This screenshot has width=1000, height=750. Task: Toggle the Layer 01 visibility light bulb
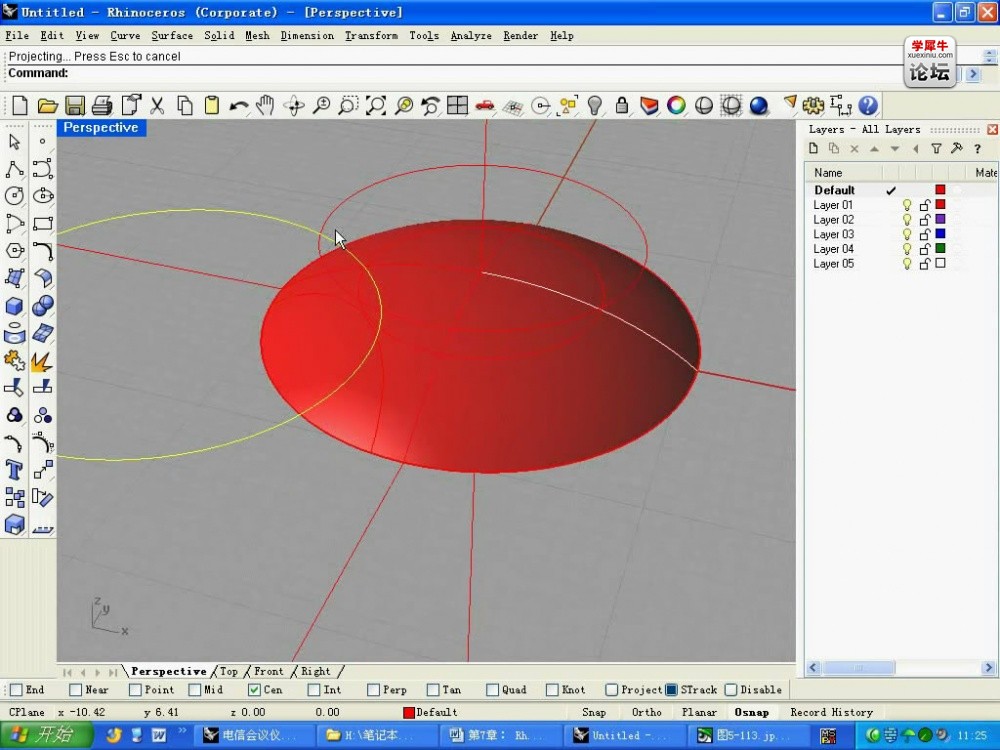[x=907, y=205]
